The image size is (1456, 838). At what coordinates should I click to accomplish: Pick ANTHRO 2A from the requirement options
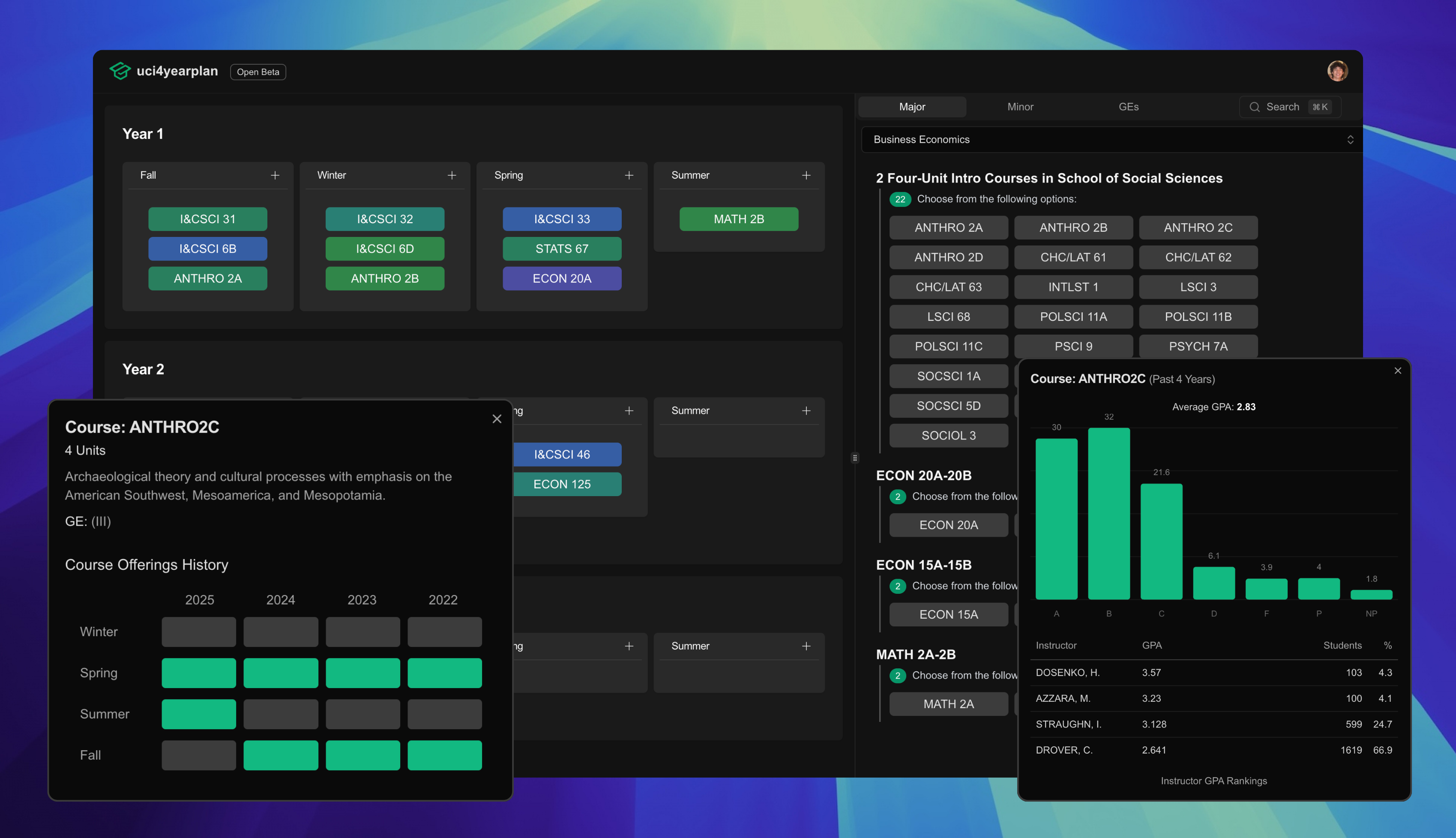(948, 227)
